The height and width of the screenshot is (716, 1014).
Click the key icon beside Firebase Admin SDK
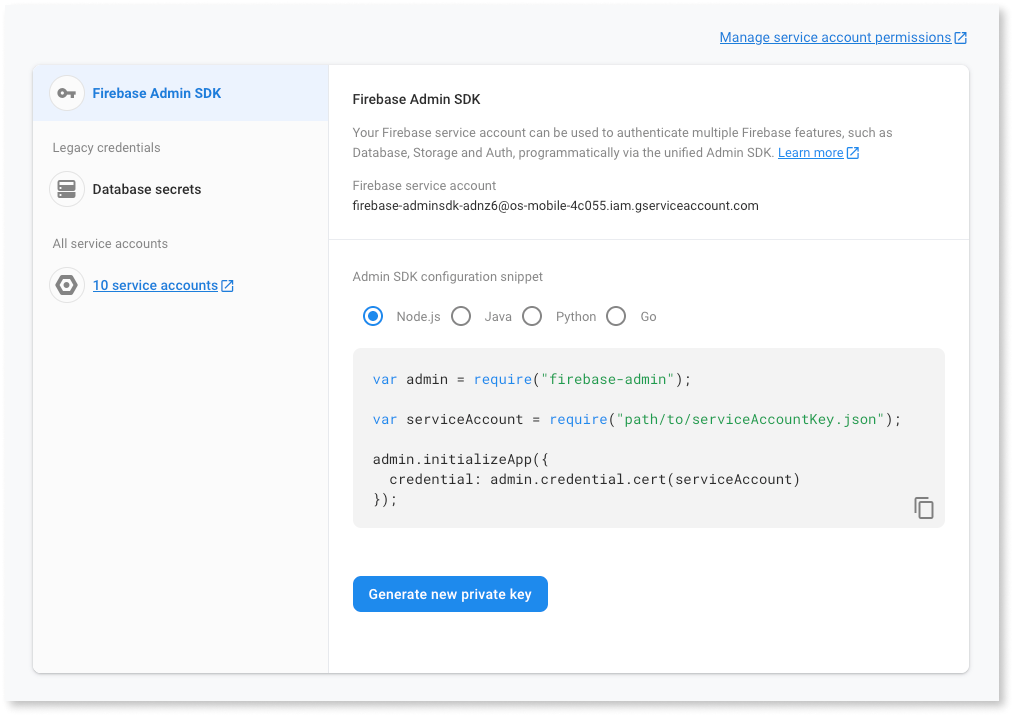click(x=66, y=93)
